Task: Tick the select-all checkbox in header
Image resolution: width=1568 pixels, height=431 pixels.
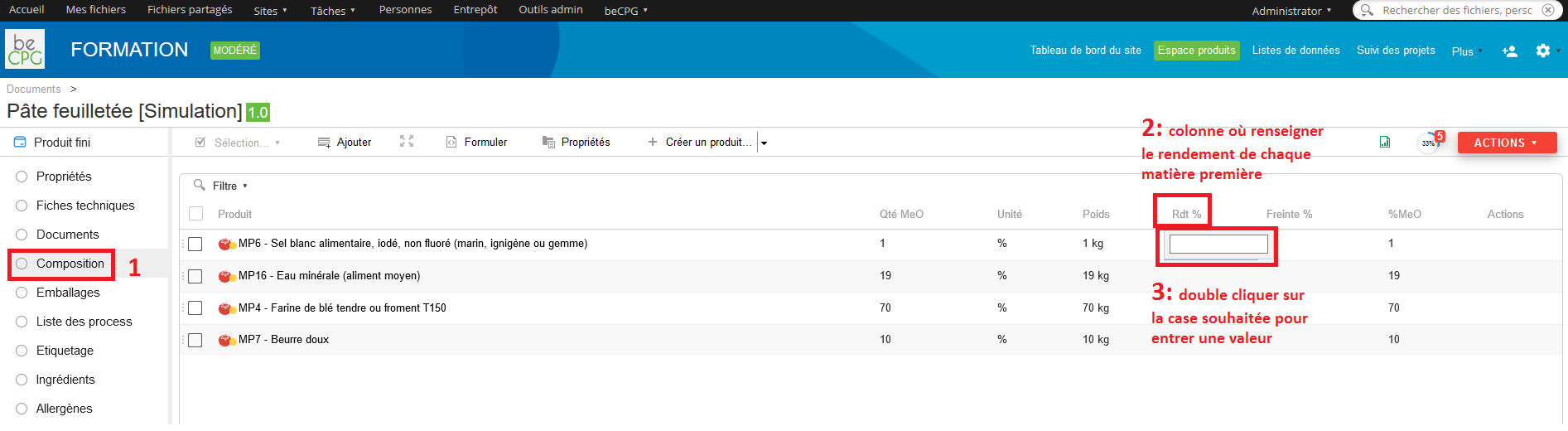Action: pyautogui.click(x=196, y=214)
